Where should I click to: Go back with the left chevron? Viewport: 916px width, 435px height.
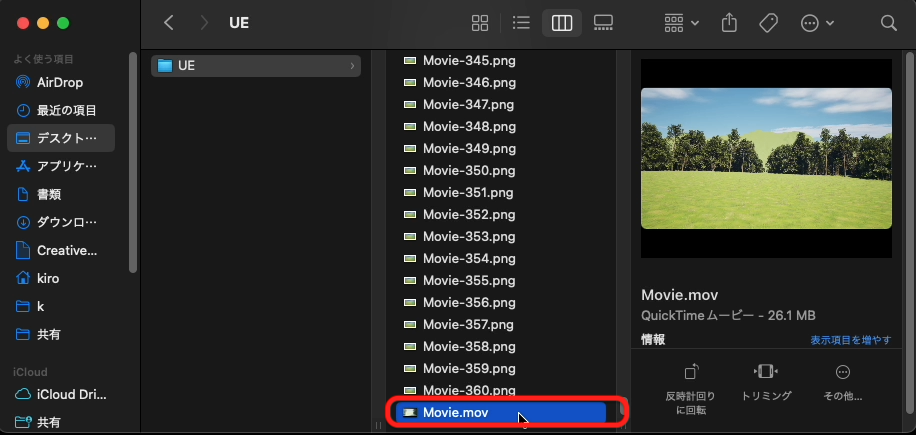pos(169,23)
